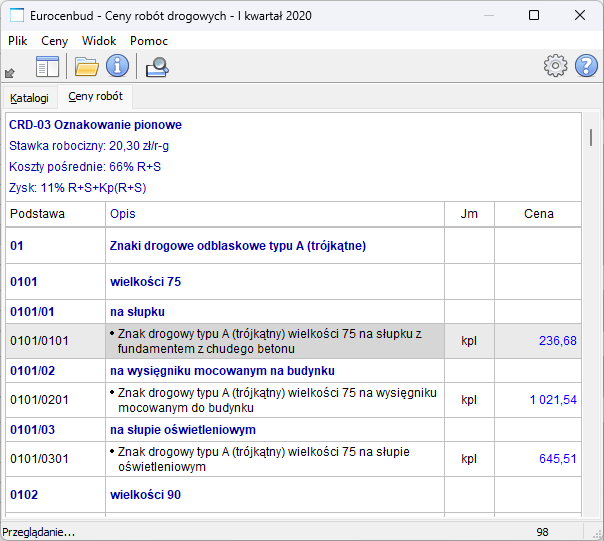Screen dimensions: 604x541
Task: Select row 0101/0101 sign on post
Action: (x=274, y=341)
